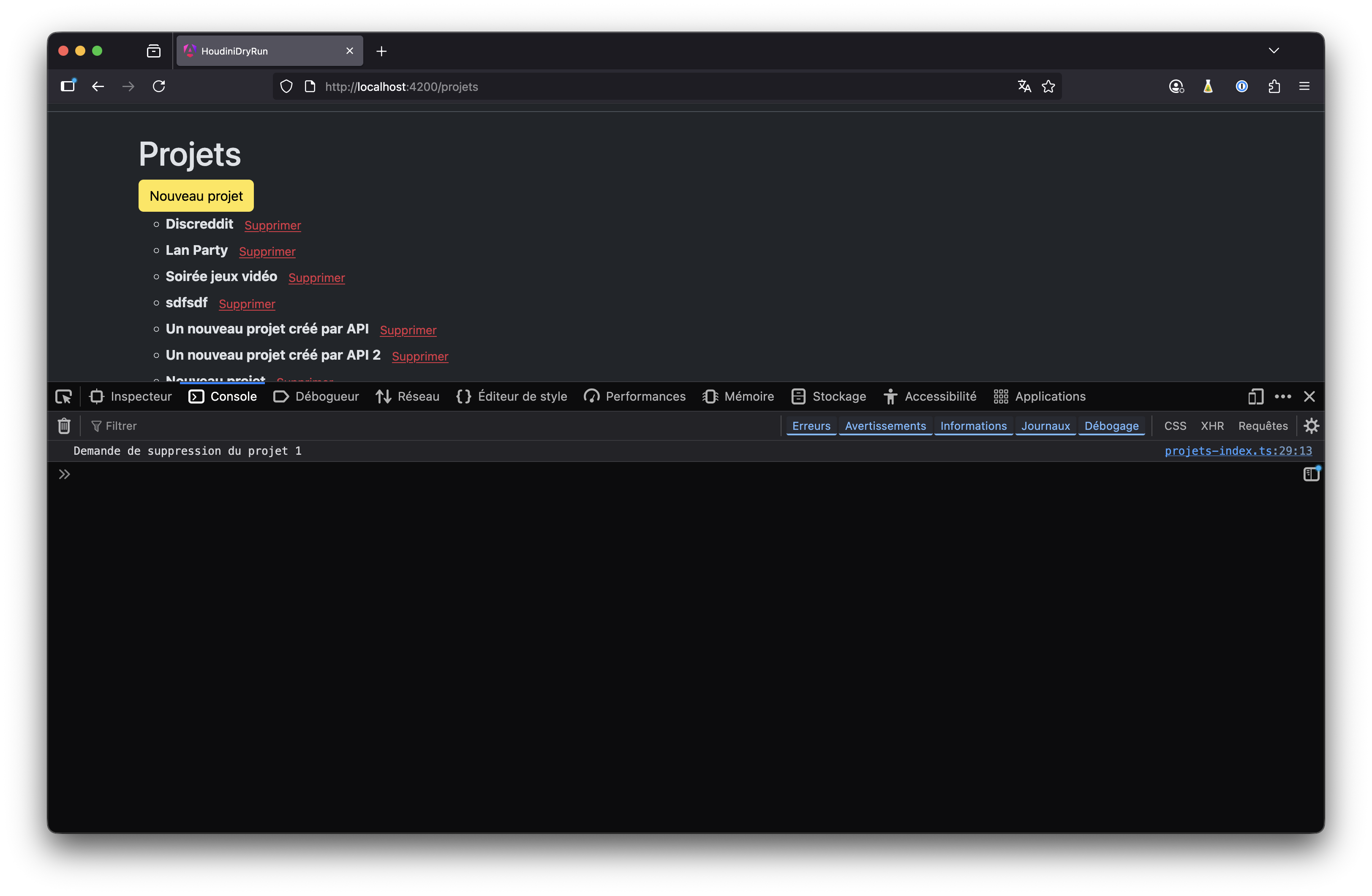The image size is (1372, 896).
Task: Click Supprimer next to Lan Party
Action: coord(267,251)
